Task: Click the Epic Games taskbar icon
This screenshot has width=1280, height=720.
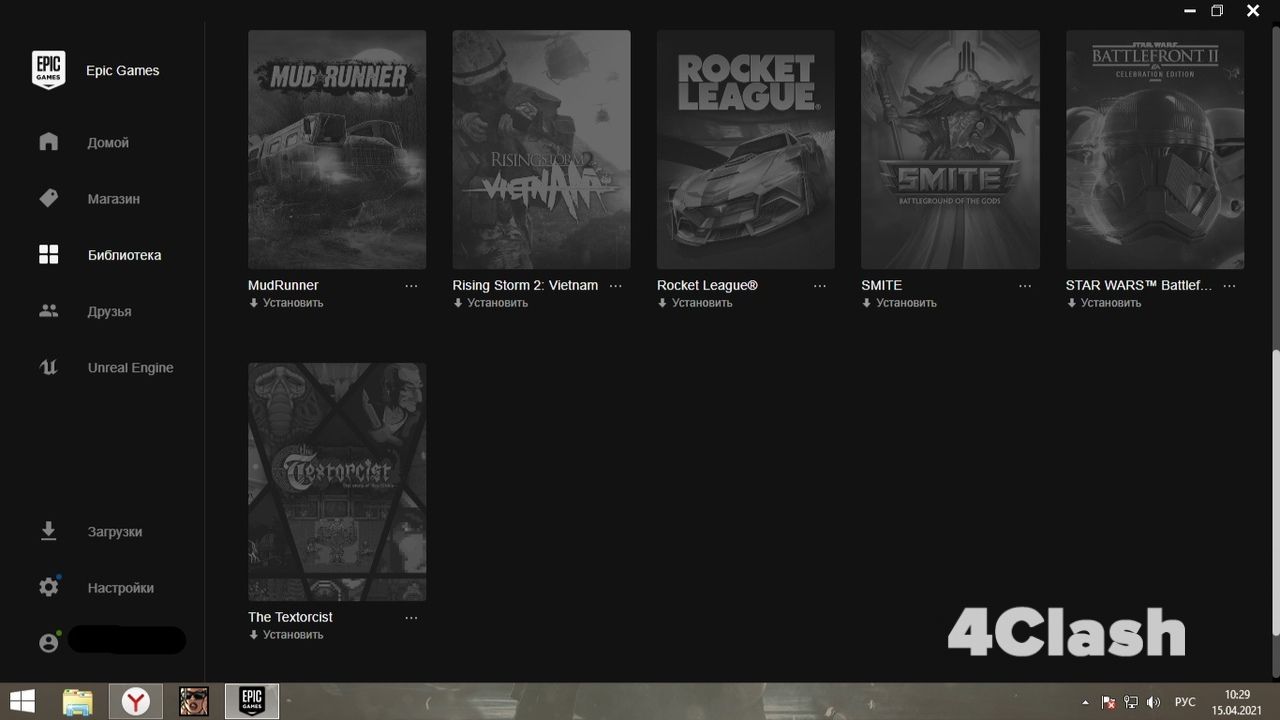Action: click(x=251, y=701)
